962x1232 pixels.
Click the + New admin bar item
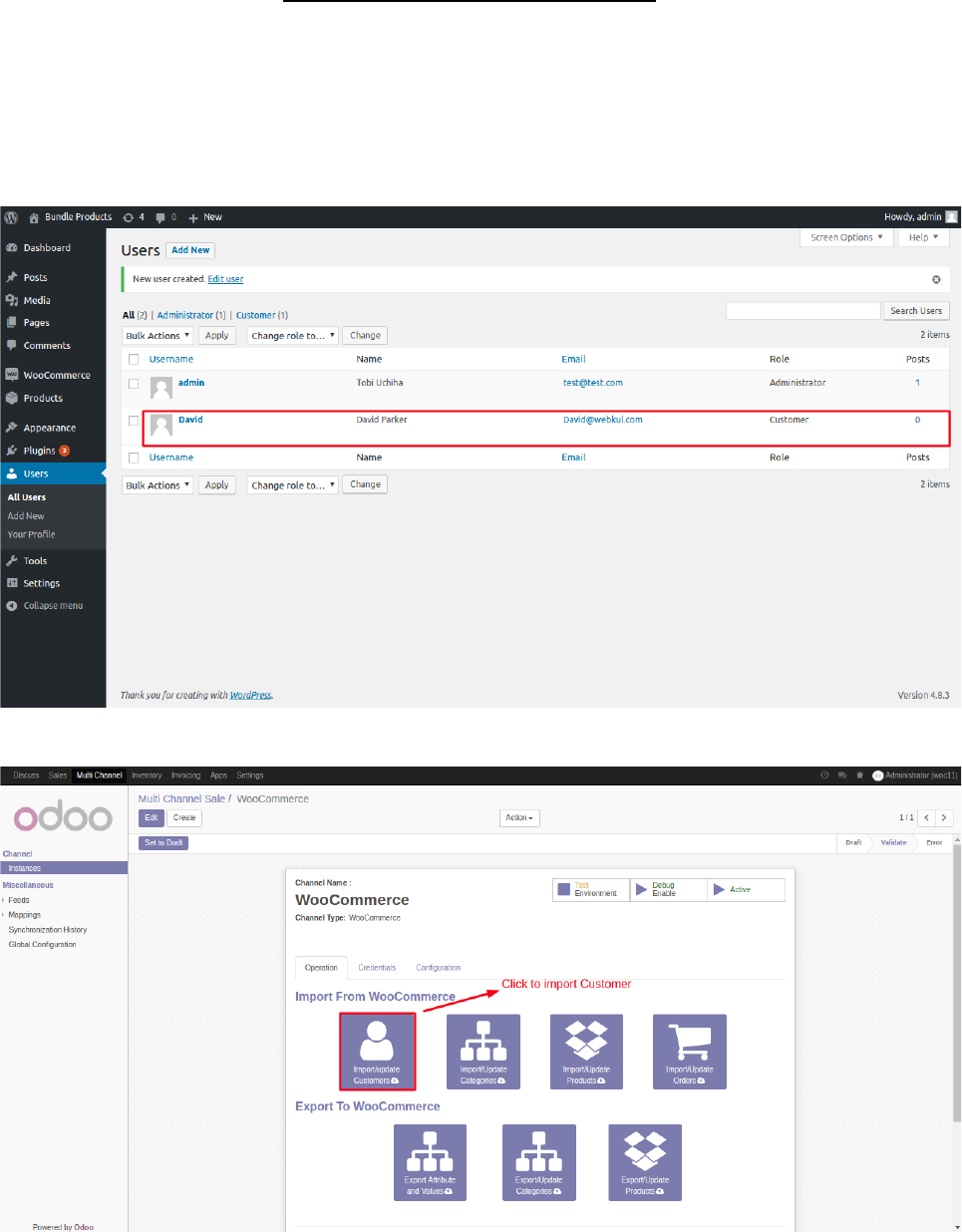point(205,216)
